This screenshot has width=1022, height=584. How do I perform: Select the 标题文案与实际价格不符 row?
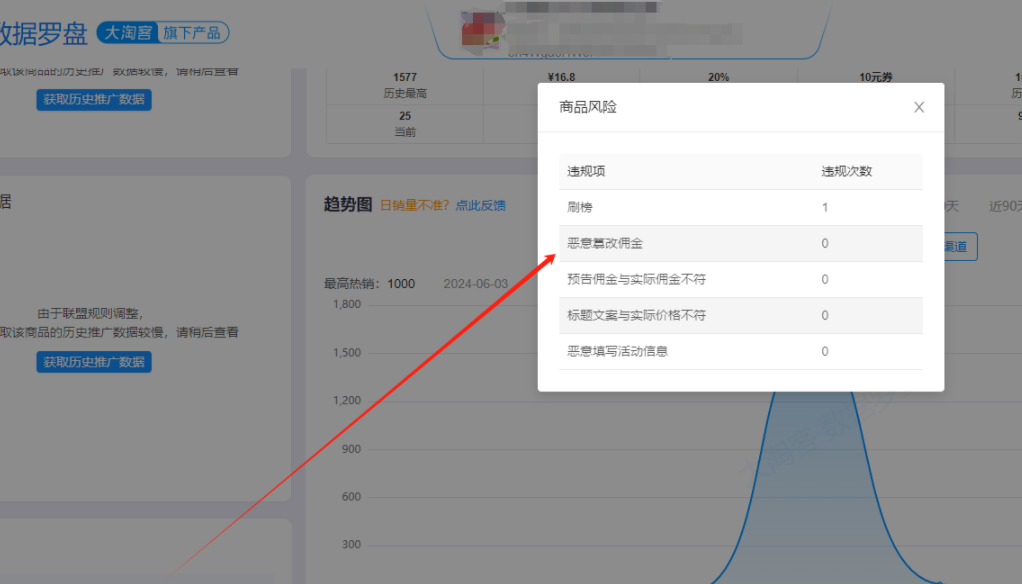(740, 315)
